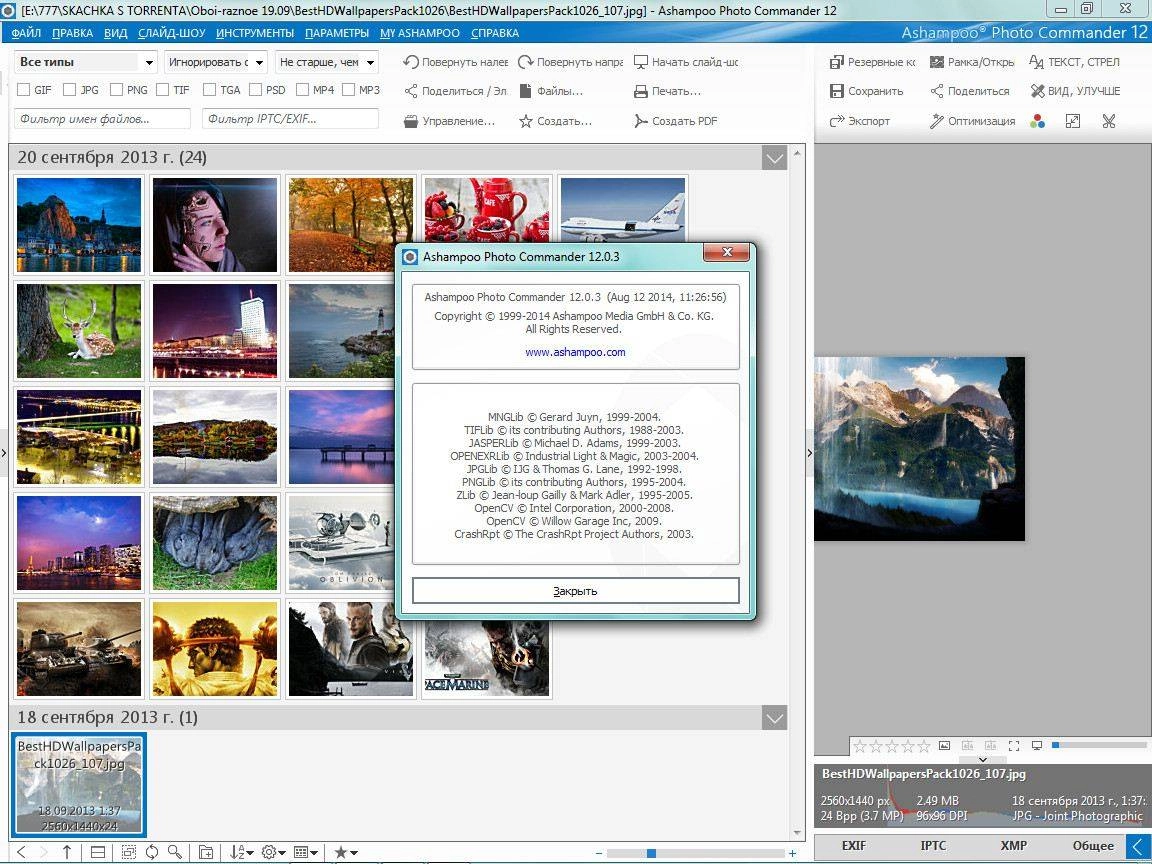Open the ФАЙЛ menu
The width and height of the screenshot is (1152, 864).
point(26,33)
